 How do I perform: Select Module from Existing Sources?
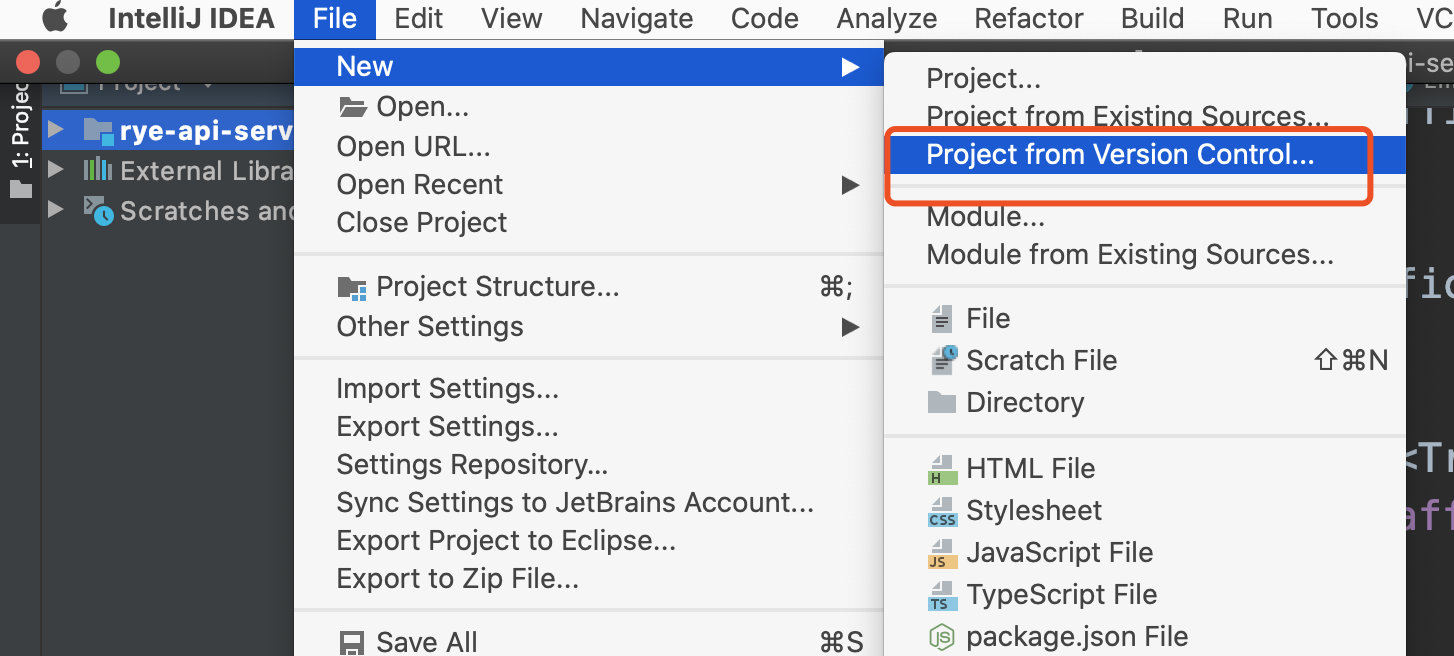1129,255
